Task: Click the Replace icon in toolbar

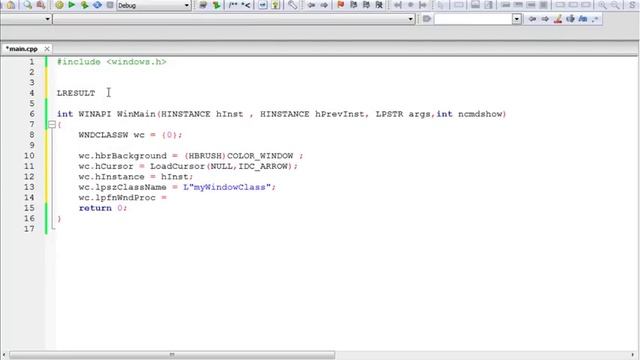Action: [x=40, y=5]
